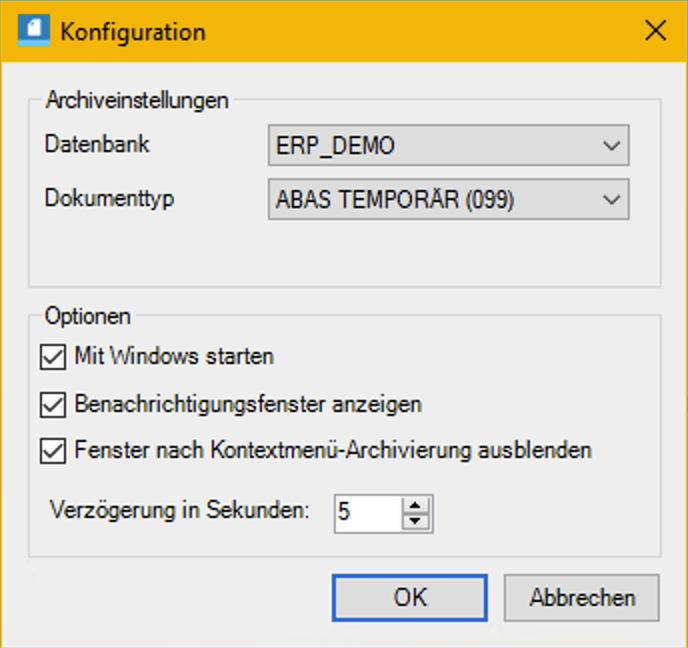Close the Konfiguration dialog with the X

(655, 31)
